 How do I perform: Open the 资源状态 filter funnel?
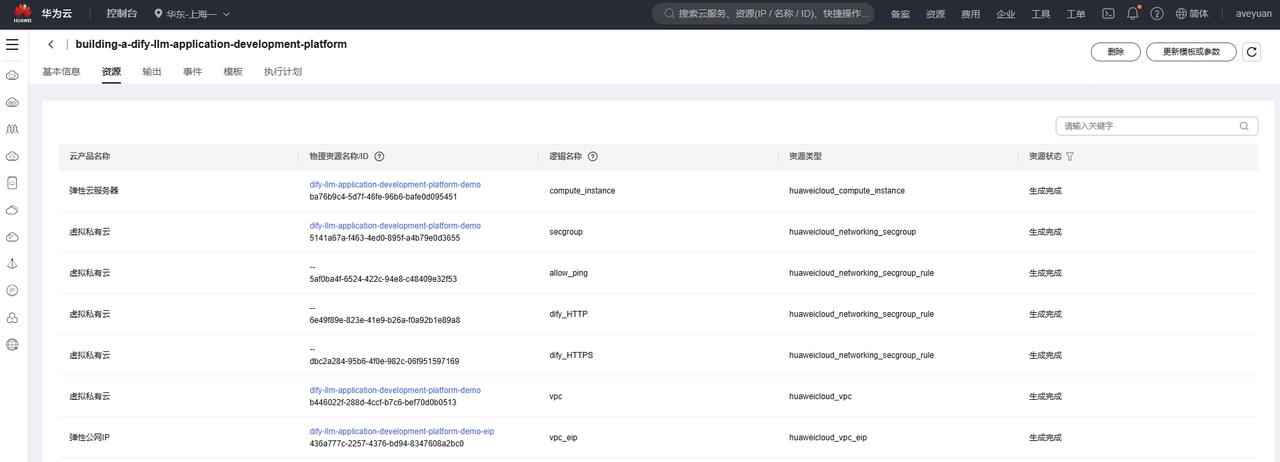[x=1070, y=157]
